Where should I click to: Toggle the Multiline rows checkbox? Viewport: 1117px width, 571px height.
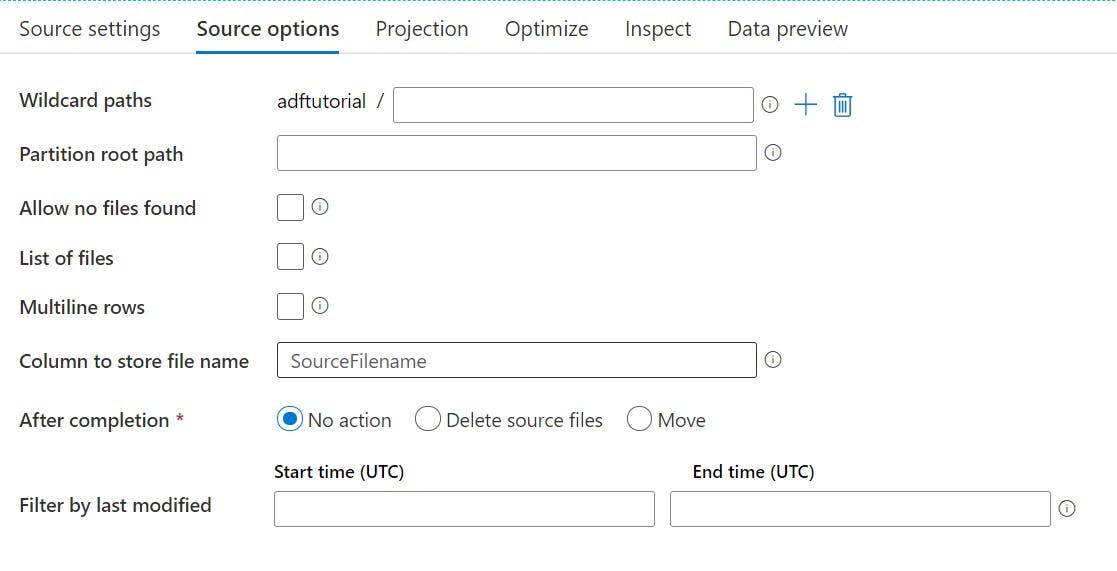click(x=290, y=306)
